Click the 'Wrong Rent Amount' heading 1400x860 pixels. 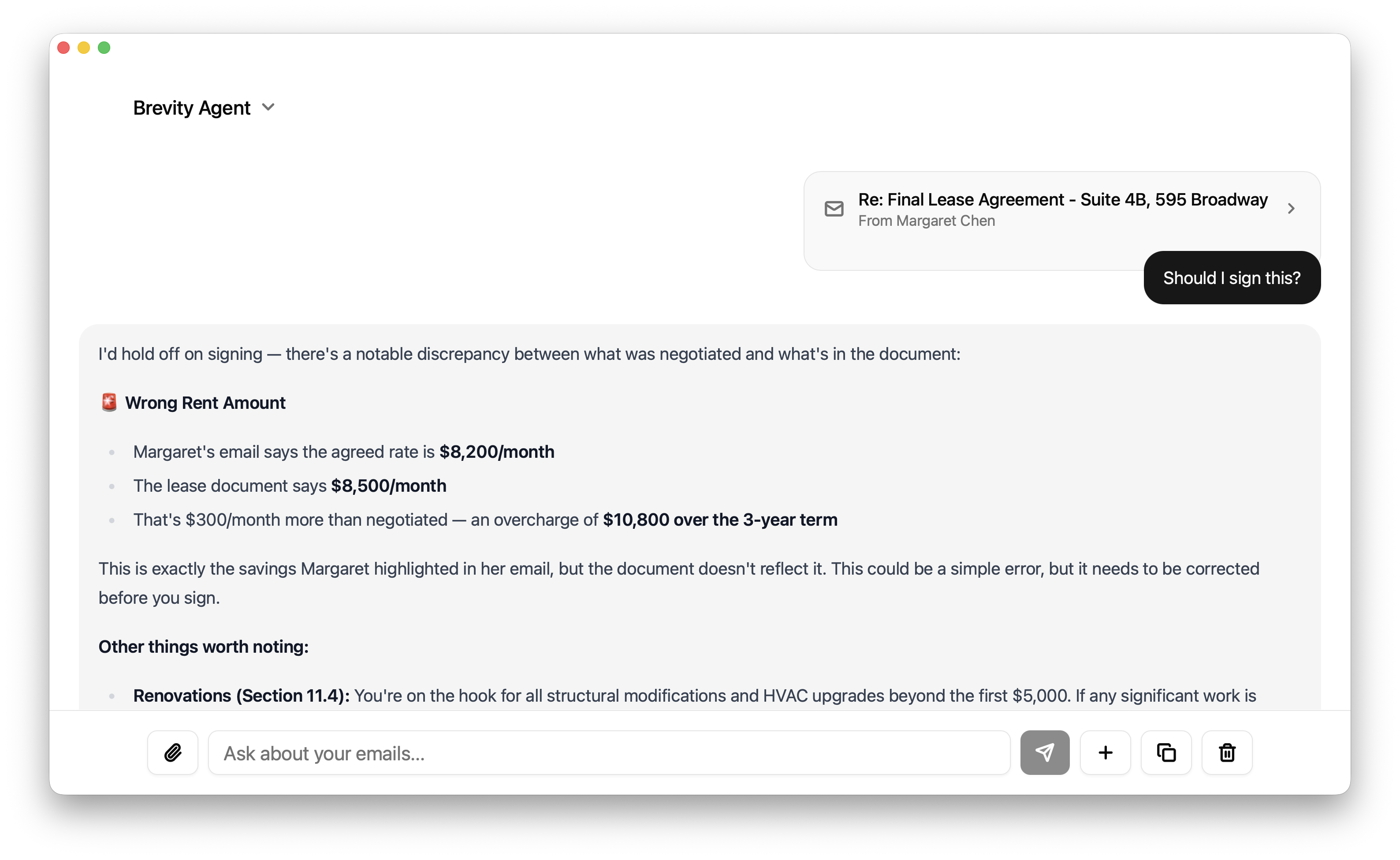pyautogui.click(x=206, y=402)
